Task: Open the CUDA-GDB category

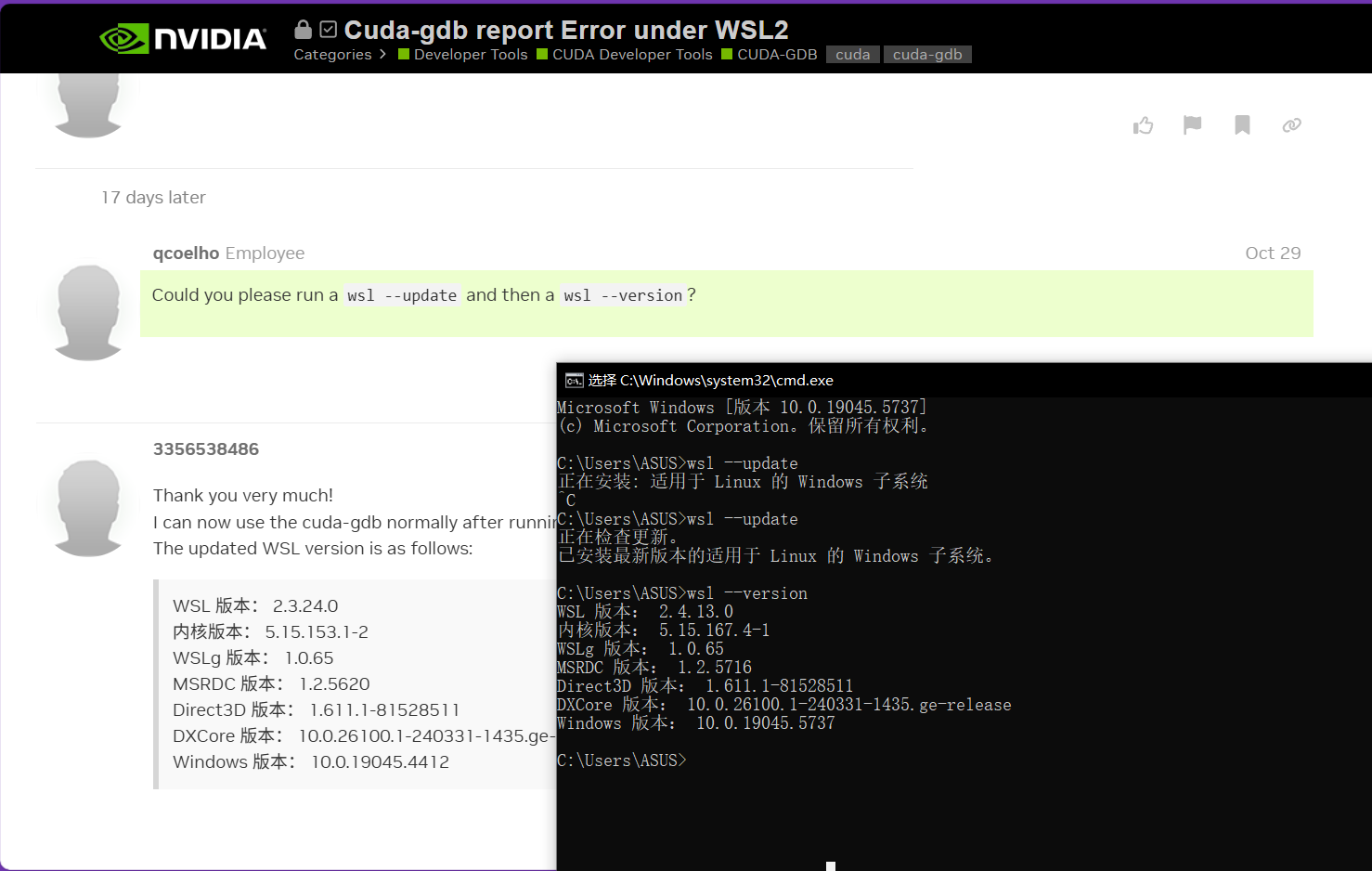Action: pyautogui.click(x=770, y=55)
